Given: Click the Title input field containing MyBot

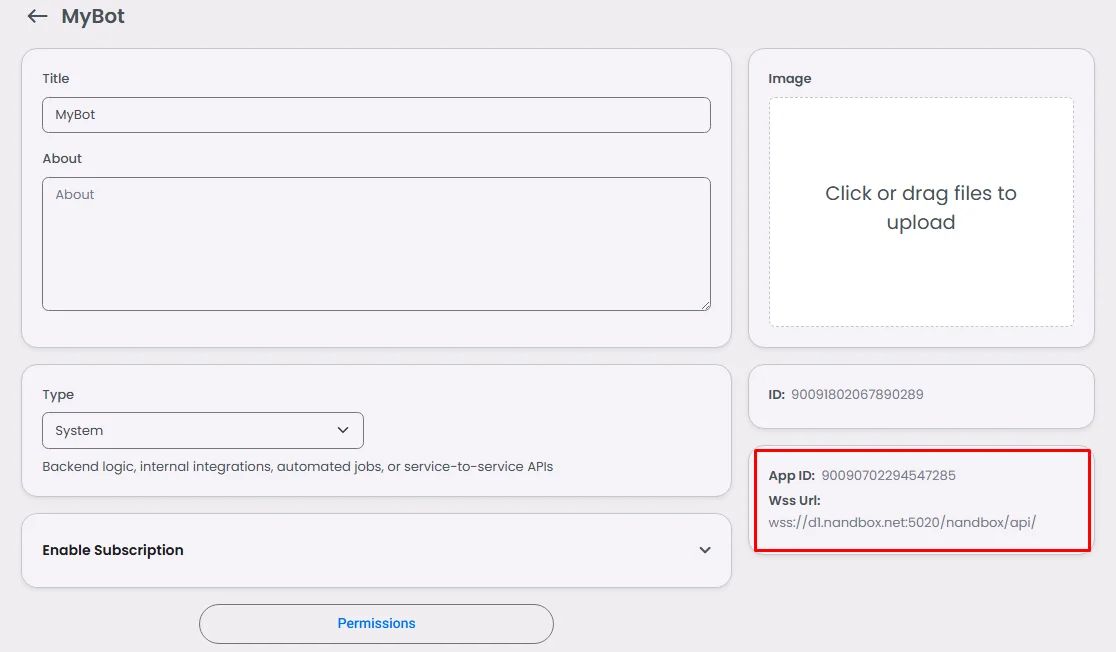Looking at the screenshot, I should pyautogui.click(x=376, y=115).
